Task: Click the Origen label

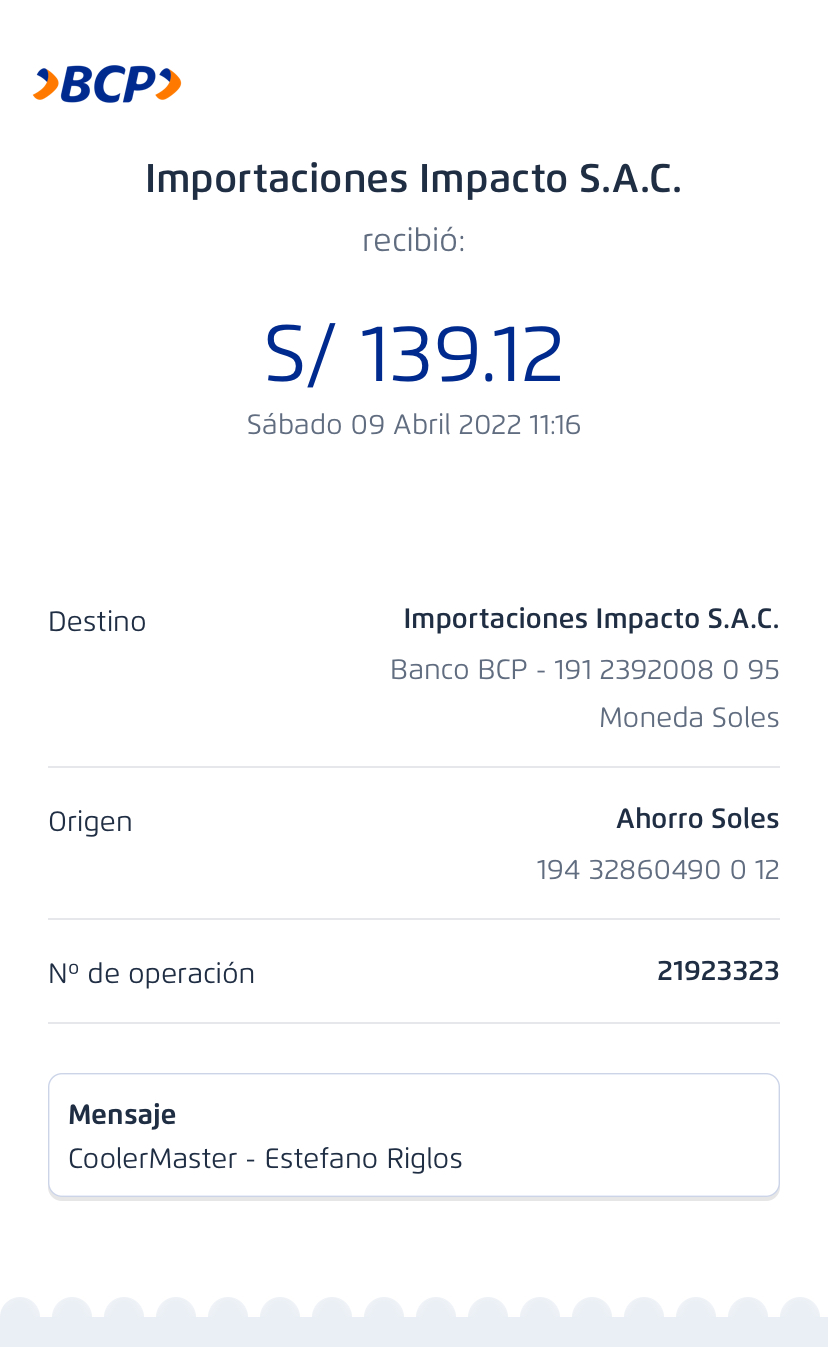Action: tap(90, 822)
